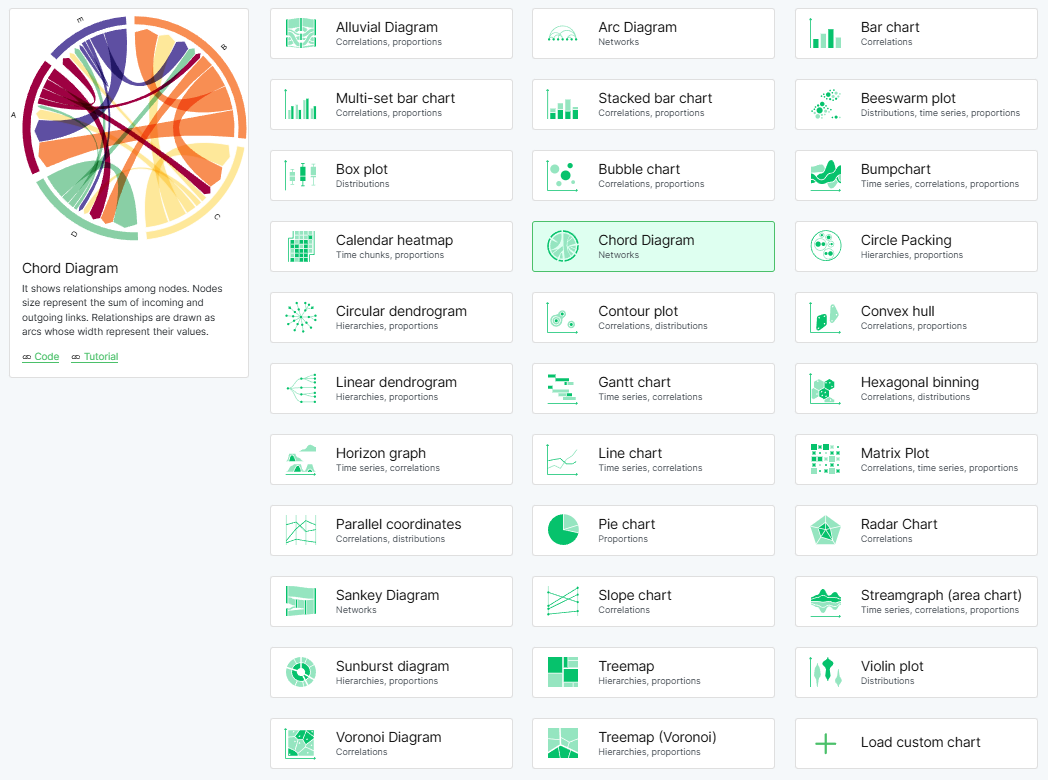This screenshot has height=780, width=1048.
Task: Click the 'Chord Diagram' heading in description panel
Action: pyautogui.click(x=70, y=268)
